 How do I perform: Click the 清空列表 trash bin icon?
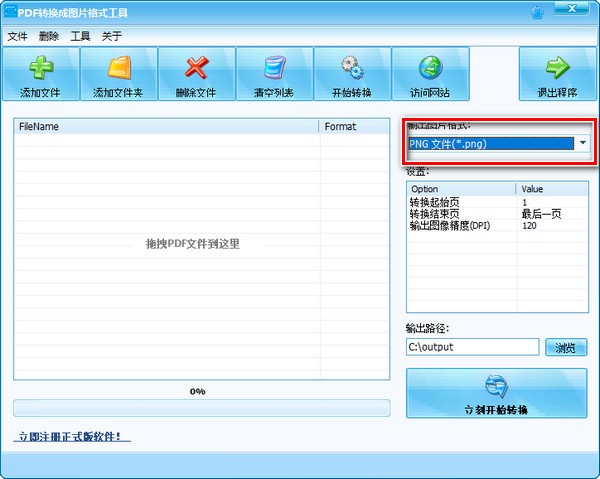pos(275,69)
